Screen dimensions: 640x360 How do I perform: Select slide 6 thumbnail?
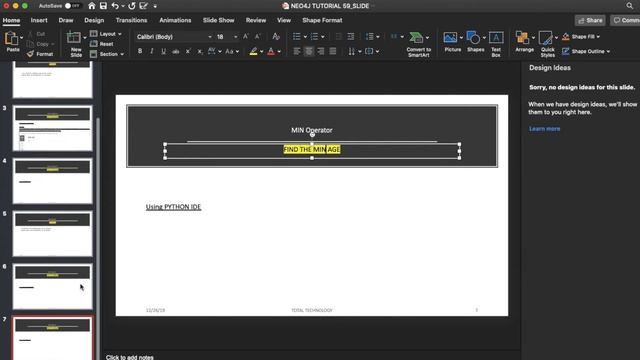pyautogui.click(x=53, y=286)
